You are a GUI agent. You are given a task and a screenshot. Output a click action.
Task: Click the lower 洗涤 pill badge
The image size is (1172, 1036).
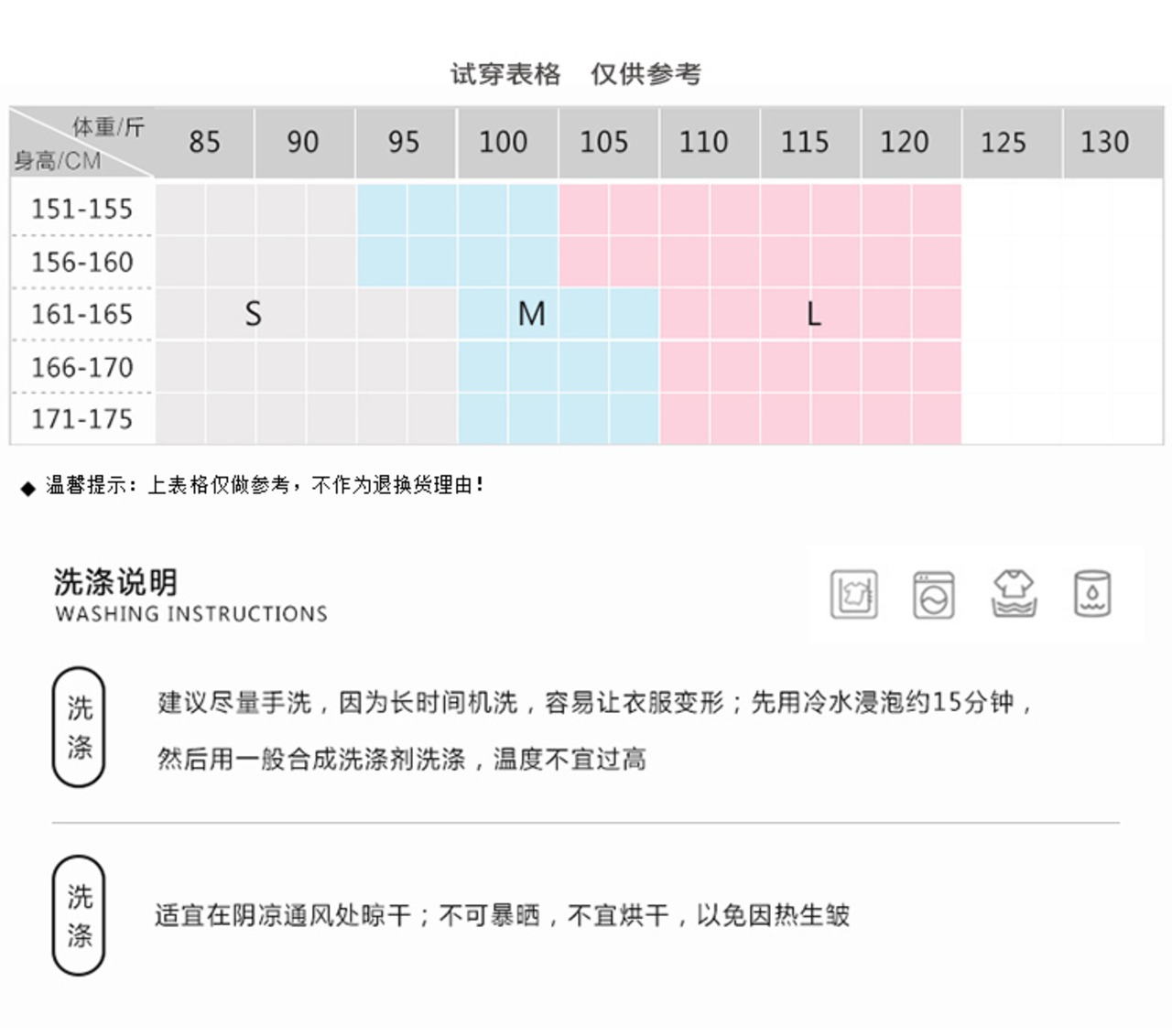[80, 915]
